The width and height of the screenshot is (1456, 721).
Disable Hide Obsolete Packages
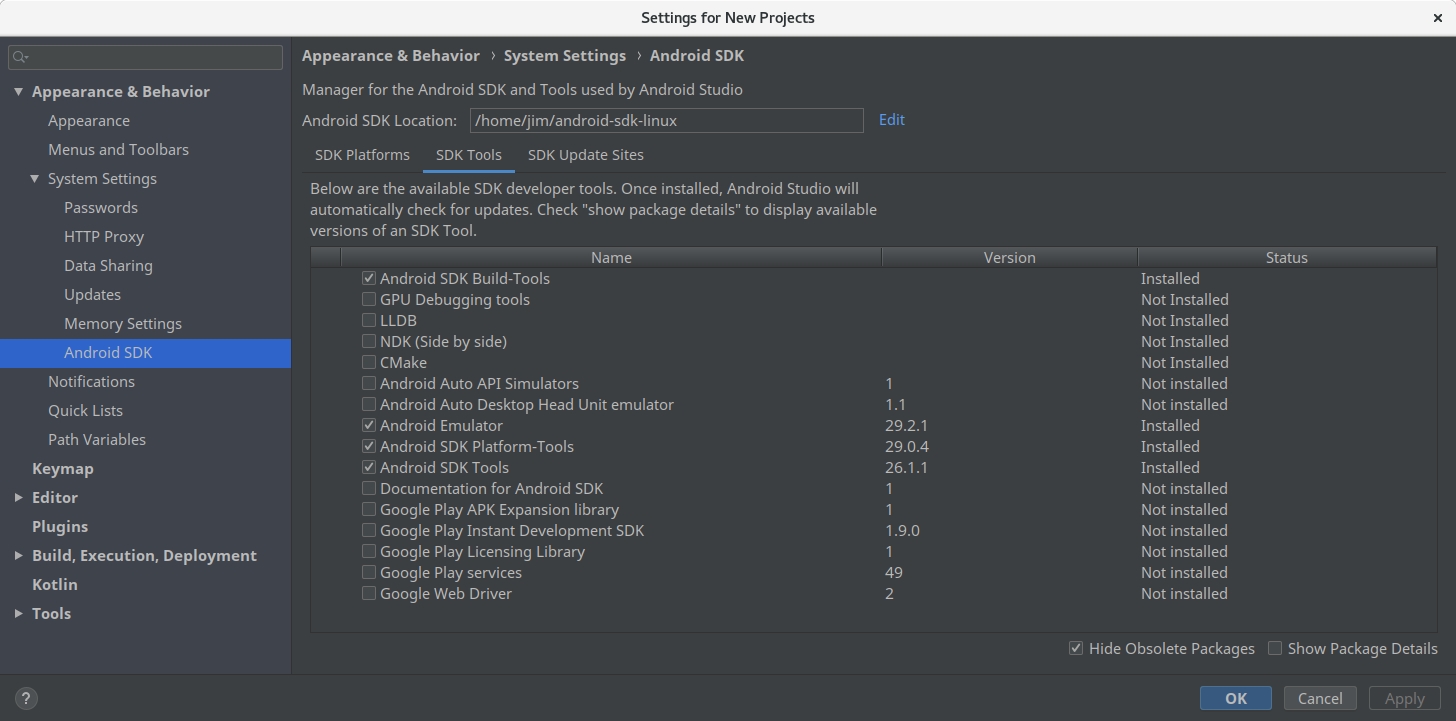[1076, 648]
